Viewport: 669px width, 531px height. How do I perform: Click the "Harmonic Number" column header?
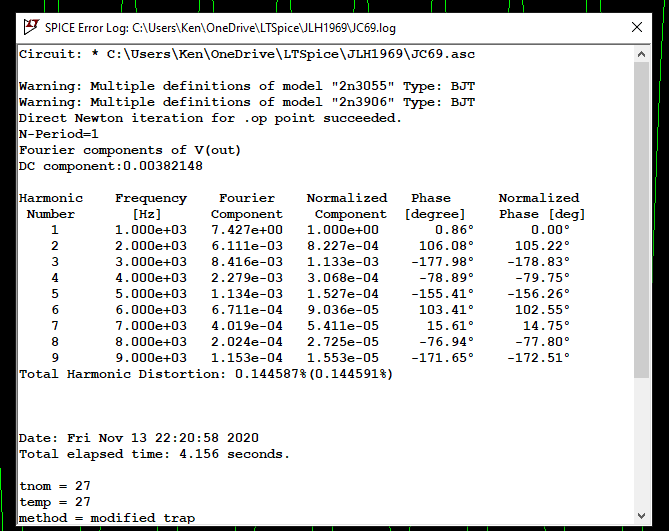(51, 206)
